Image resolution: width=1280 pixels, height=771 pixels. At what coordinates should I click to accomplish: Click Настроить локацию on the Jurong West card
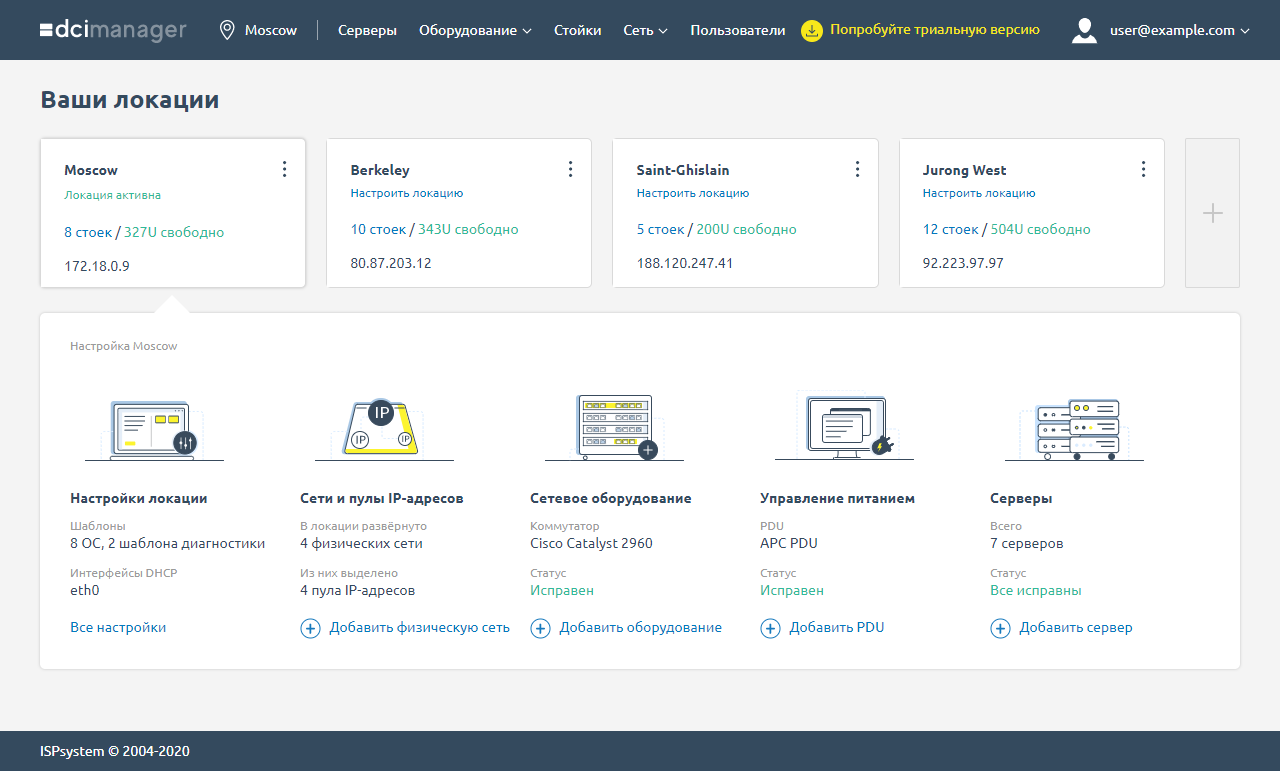click(979, 193)
